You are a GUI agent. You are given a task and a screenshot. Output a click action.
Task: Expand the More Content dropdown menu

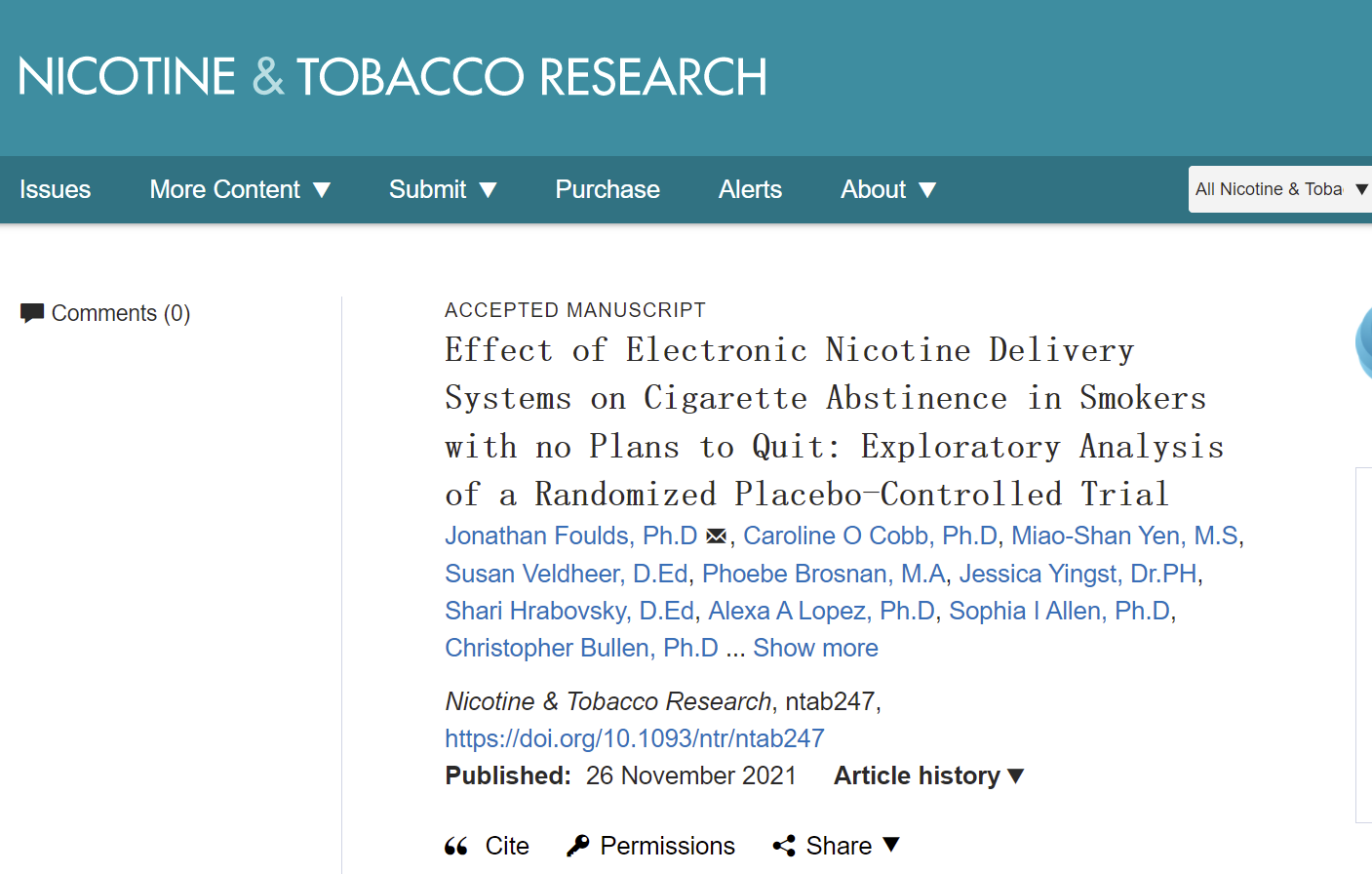click(240, 189)
